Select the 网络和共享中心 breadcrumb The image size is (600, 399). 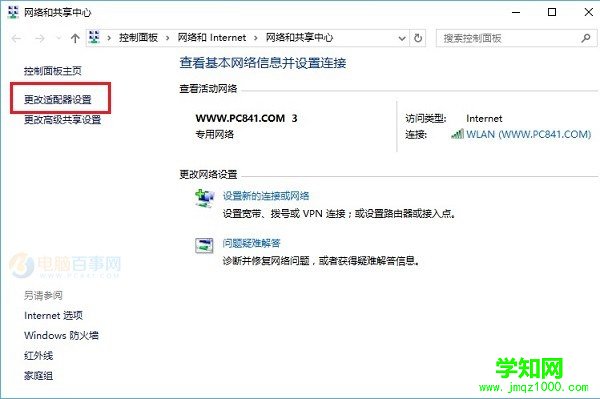[299, 37]
